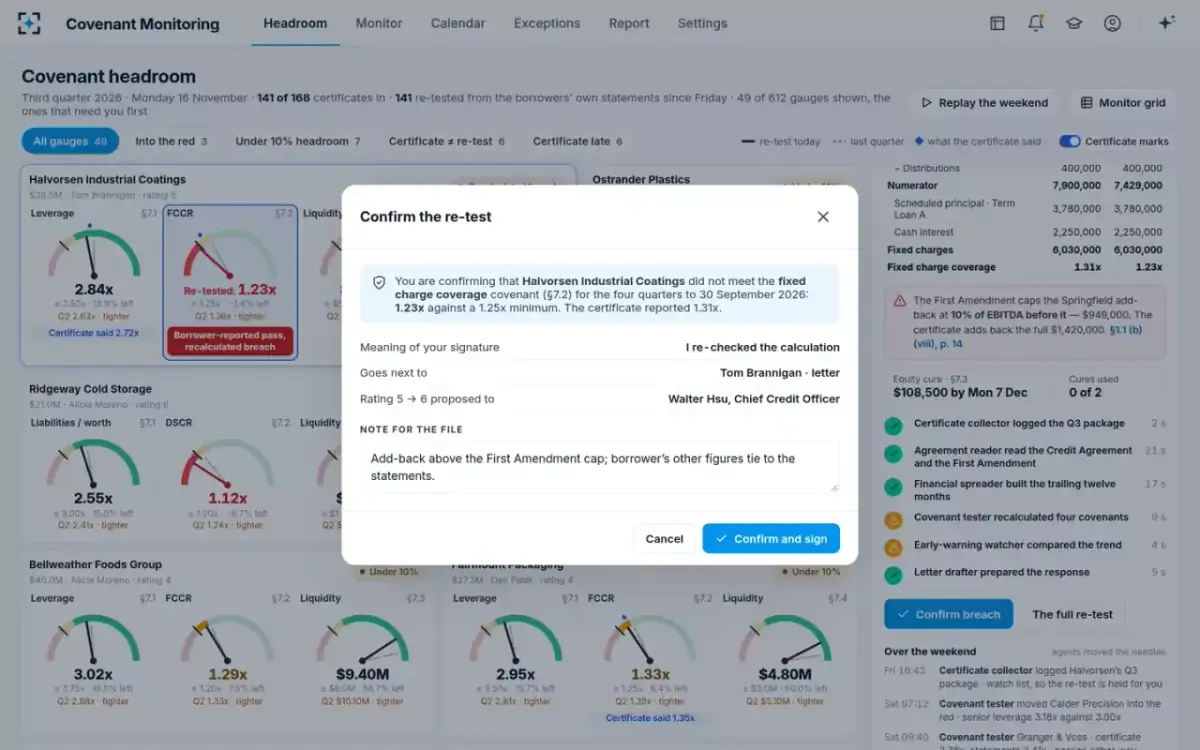
Task: Select the $4.80M Liquidity gauge
Action: click(x=785, y=650)
